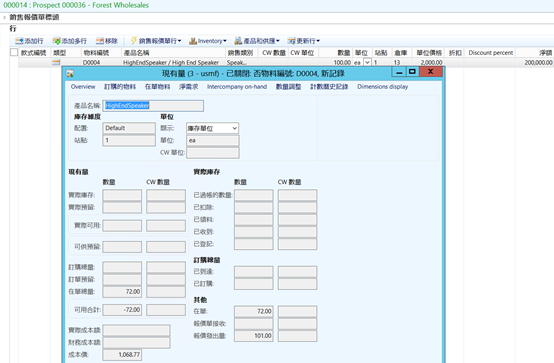Click the 添加多行 add lines icon
Viewport: 554px width, 363px height.
(x=56, y=41)
